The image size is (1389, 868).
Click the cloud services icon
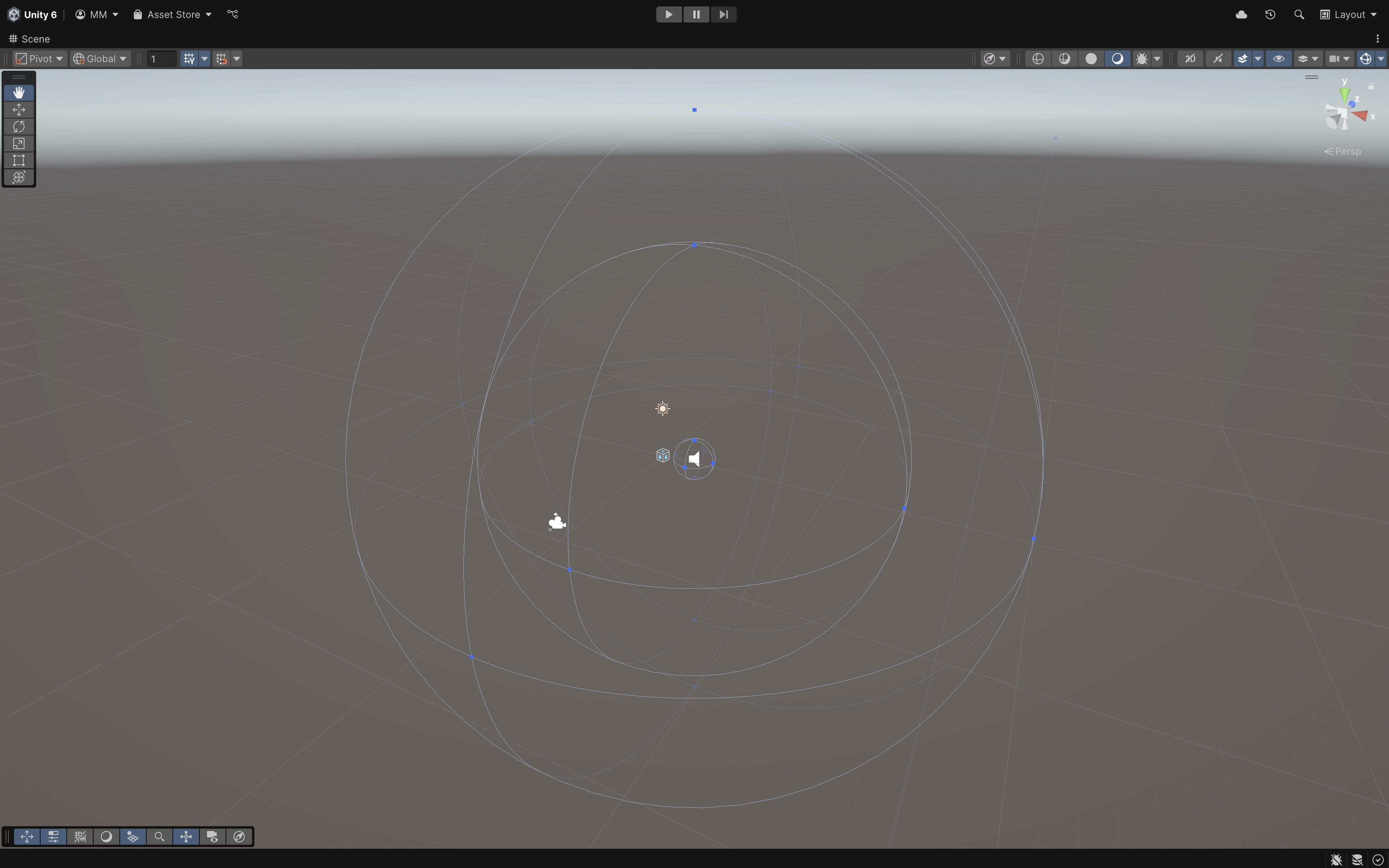1241,14
